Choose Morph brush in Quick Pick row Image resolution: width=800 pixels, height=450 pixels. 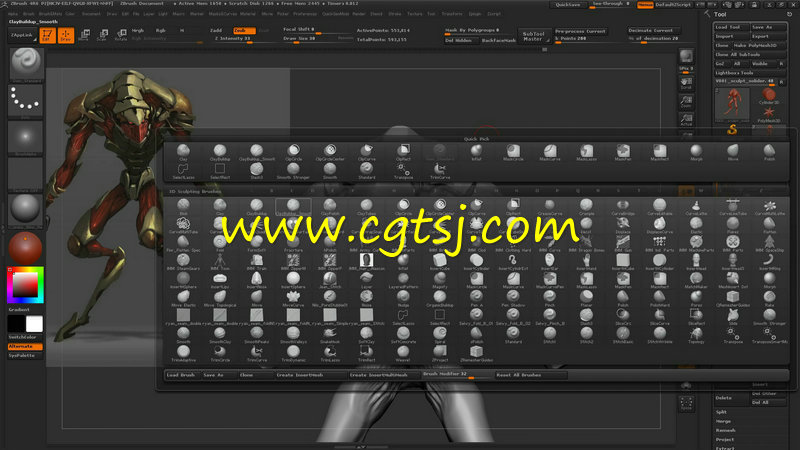click(x=696, y=152)
